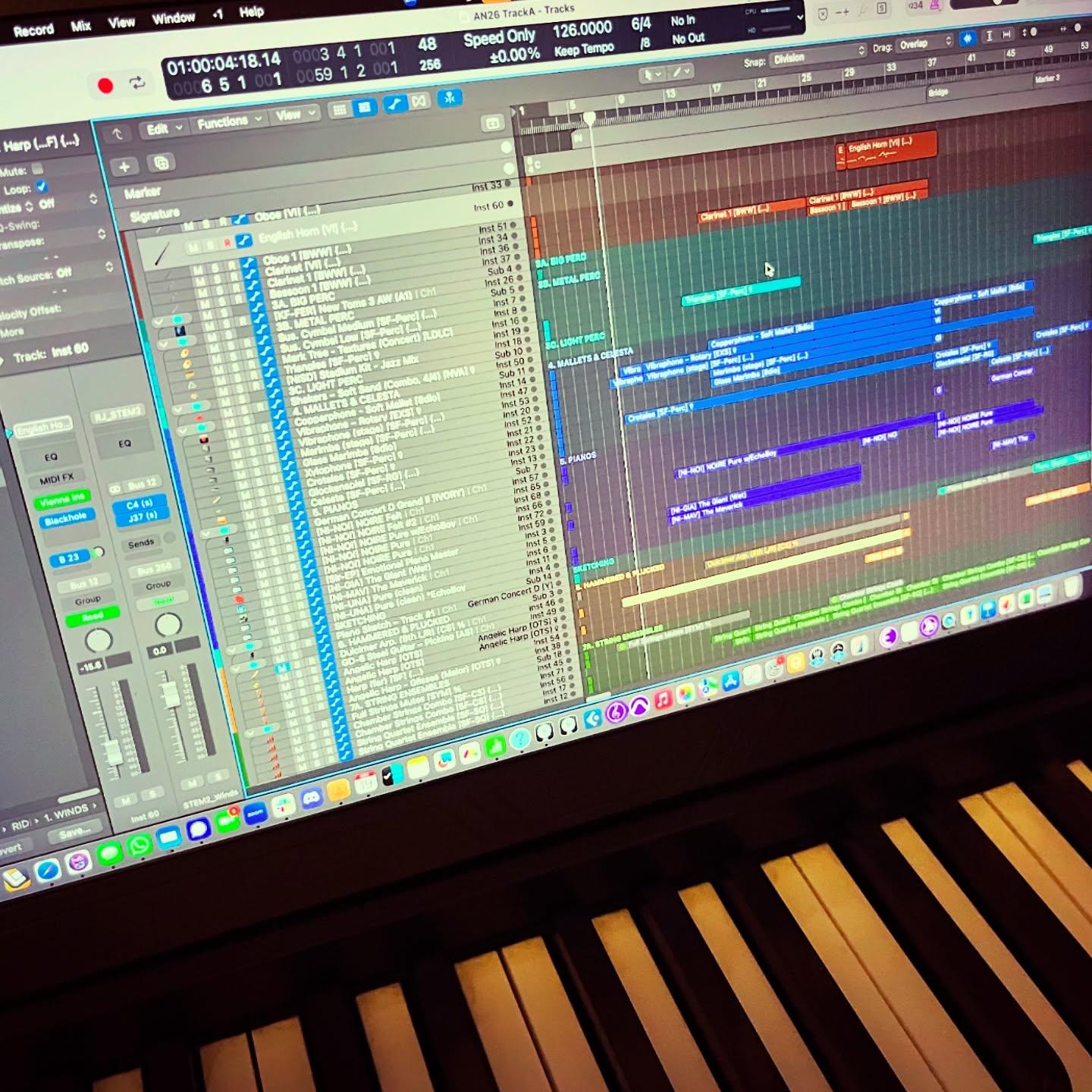Open the Functions dropdown menu
Image resolution: width=1092 pixels, height=1092 pixels.
pyautogui.click(x=228, y=121)
